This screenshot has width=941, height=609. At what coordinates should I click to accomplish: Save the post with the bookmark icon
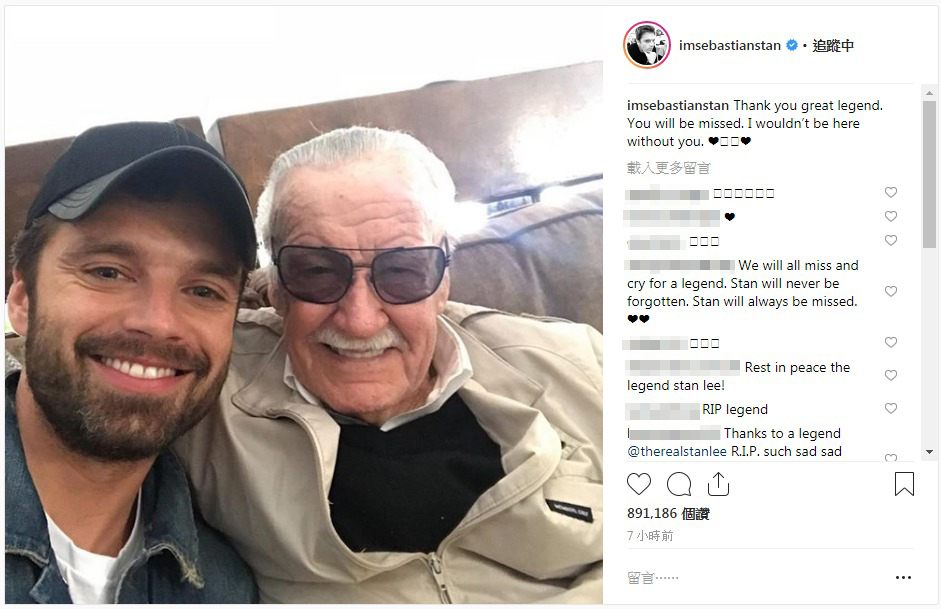pyautogui.click(x=904, y=485)
